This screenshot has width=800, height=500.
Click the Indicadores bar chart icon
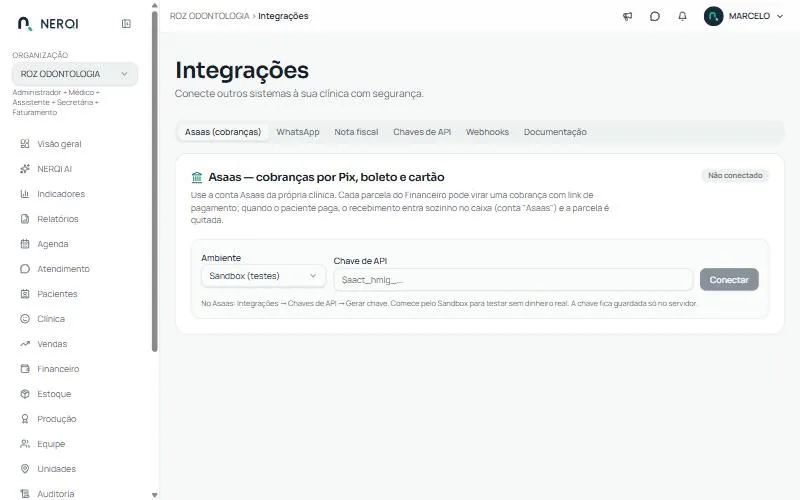[x=24, y=194]
